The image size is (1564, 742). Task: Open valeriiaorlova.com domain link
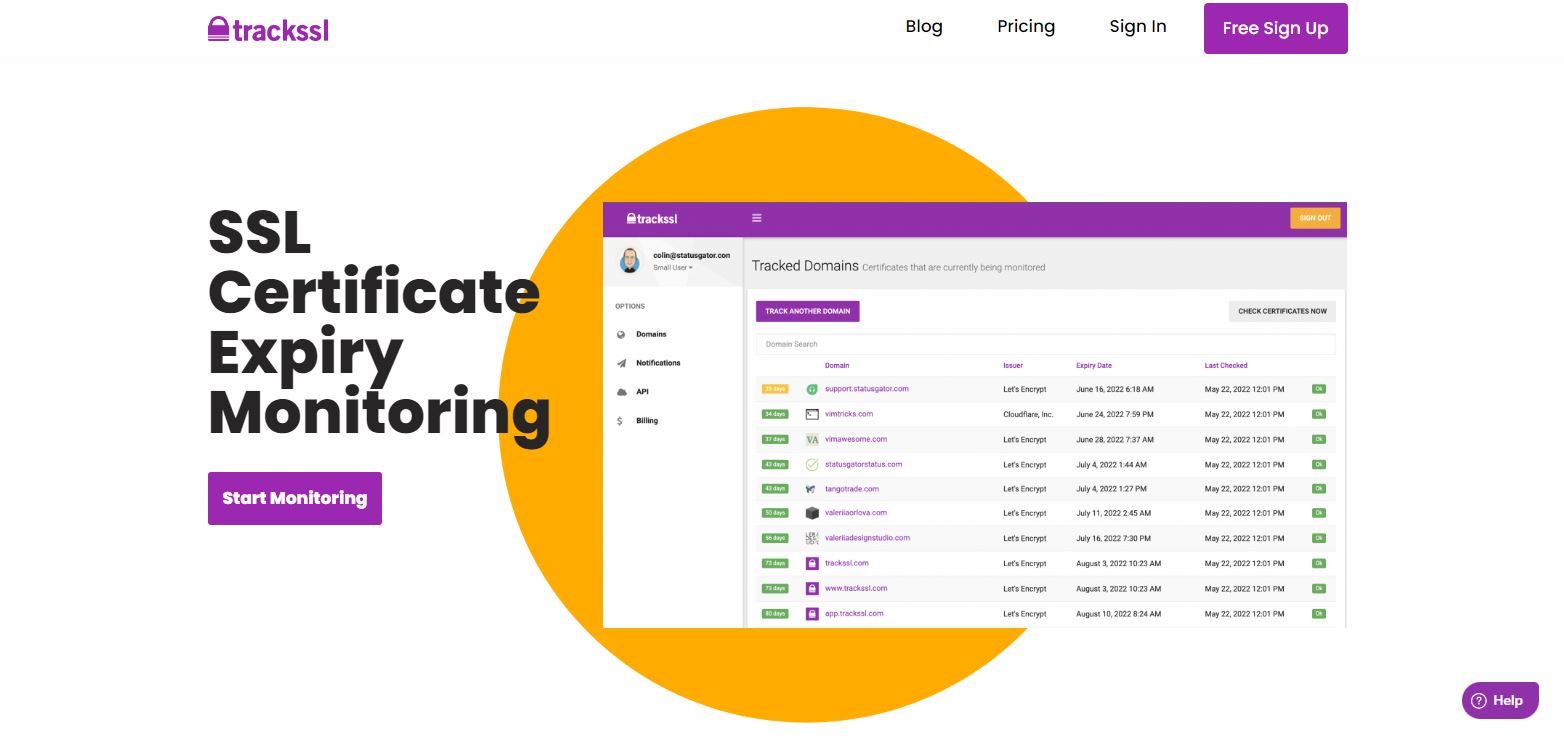click(x=856, y=513)
